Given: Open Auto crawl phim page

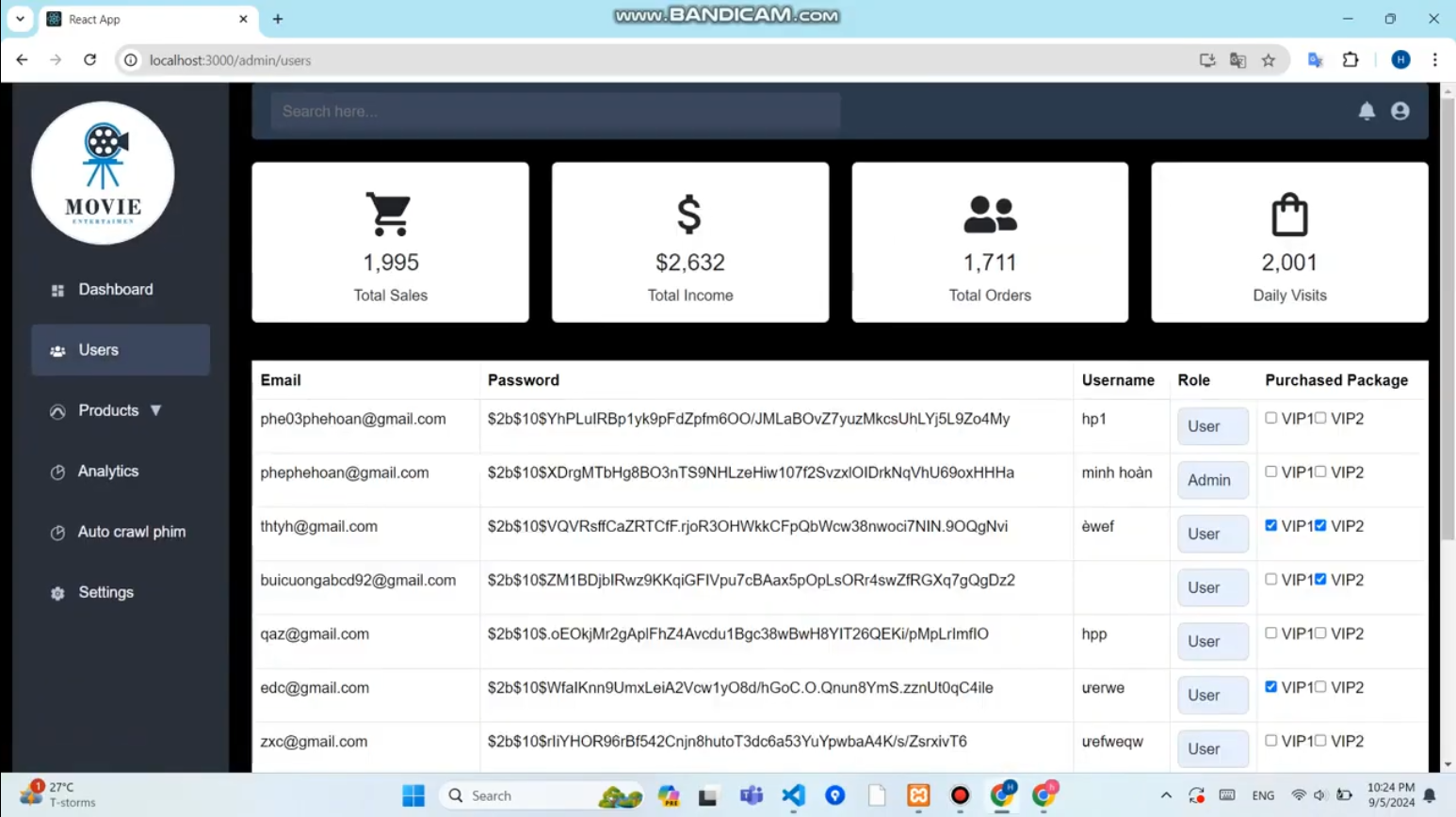Looking at the screenshot, I should (121, 532).
